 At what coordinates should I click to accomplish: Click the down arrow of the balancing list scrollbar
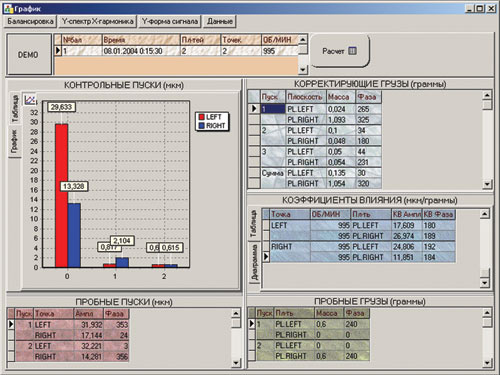tap(303, 70)
